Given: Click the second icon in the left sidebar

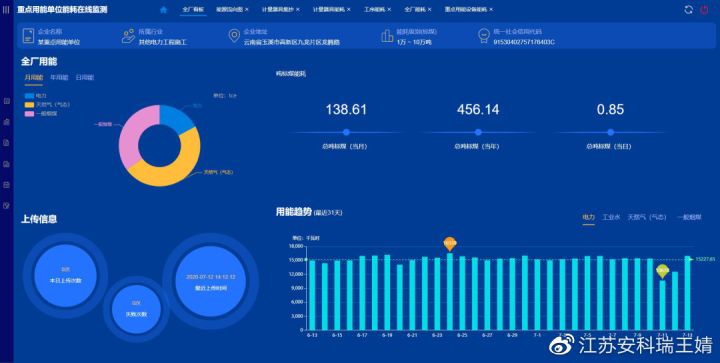Looking at the screenshot, I should pos(6,122).
